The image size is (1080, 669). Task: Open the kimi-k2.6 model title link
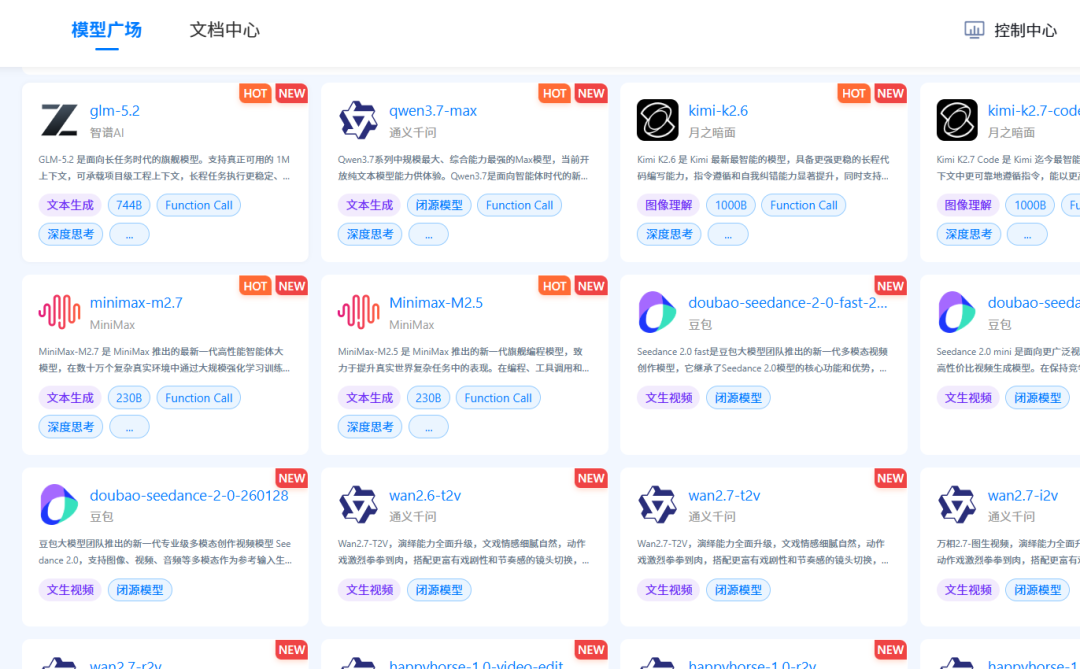point(718,110)
